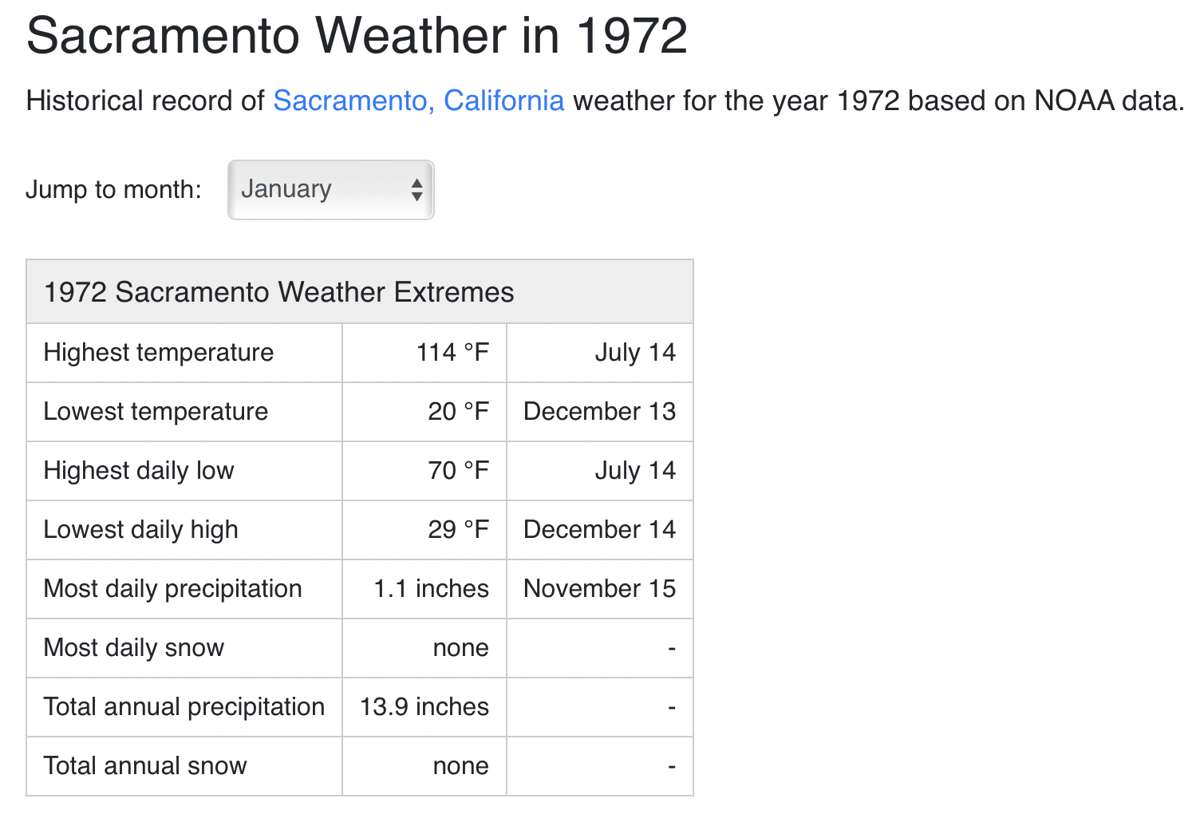Click the Sacramento Weather in 1972 heading
Image resolution: width=1200 pixels, height=830 pixels.
pos(356,37)
